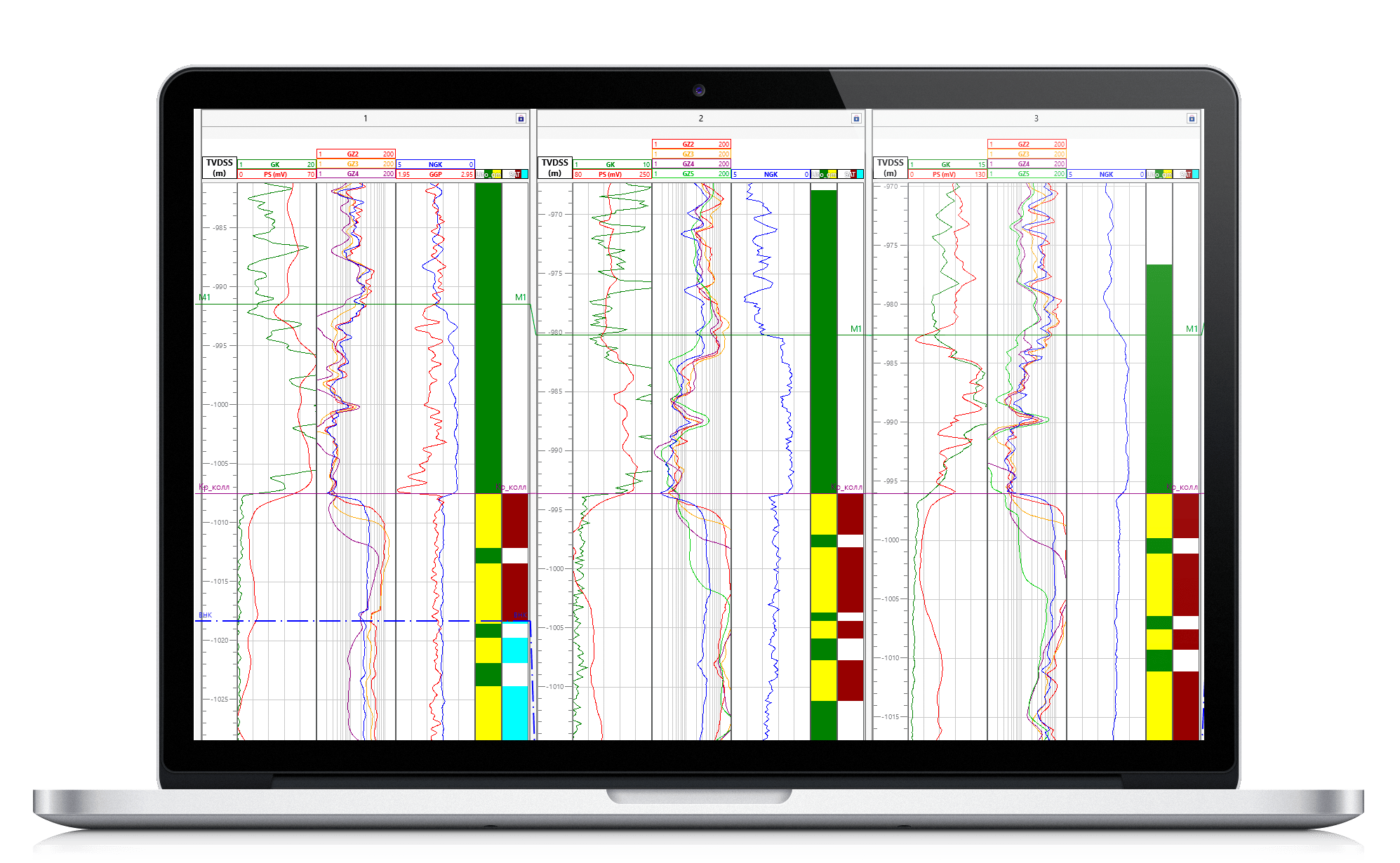Viewport: 1400px width, 863px height.
Task: Click the -1020 depth tick in well 1
Action: point(220,641)
